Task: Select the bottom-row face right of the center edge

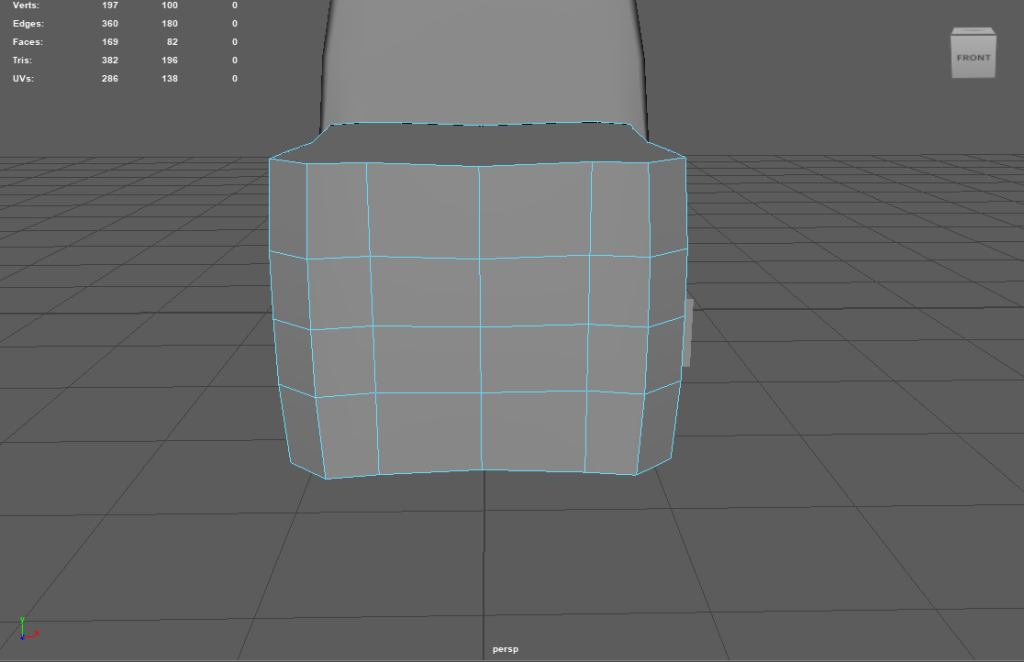Action: (x=534, y=430)
